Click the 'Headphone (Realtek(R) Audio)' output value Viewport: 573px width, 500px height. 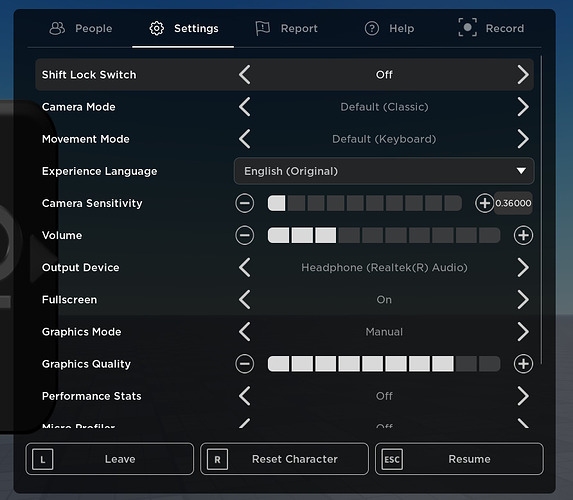(384, 268)
